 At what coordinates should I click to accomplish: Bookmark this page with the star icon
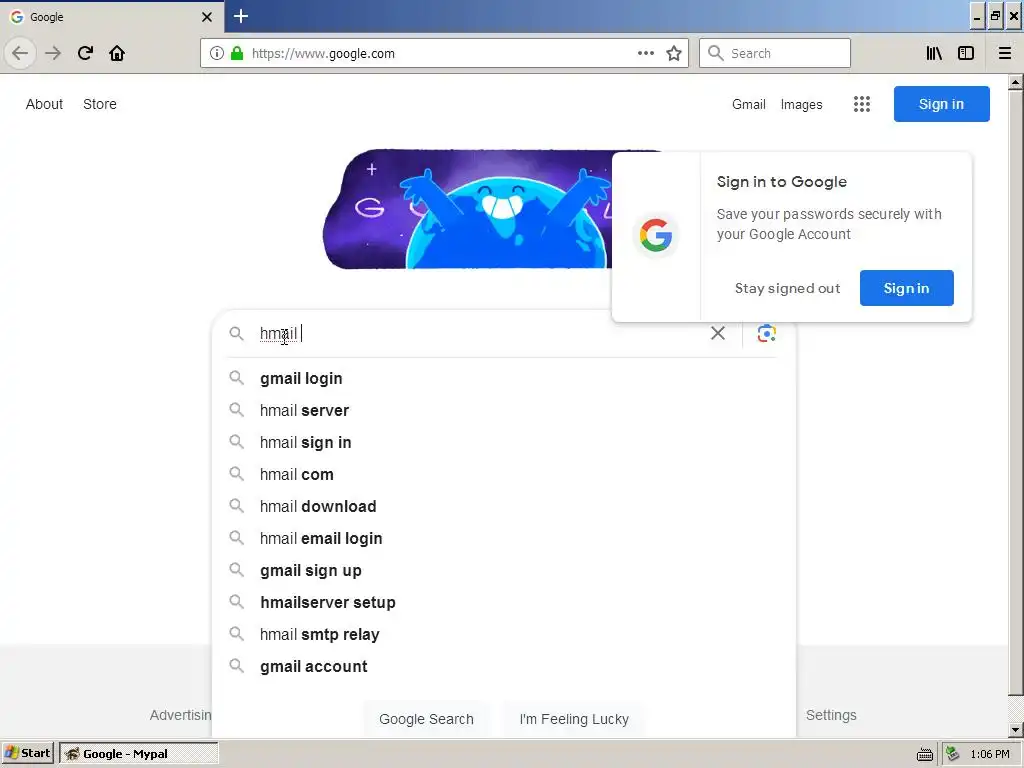674,54
